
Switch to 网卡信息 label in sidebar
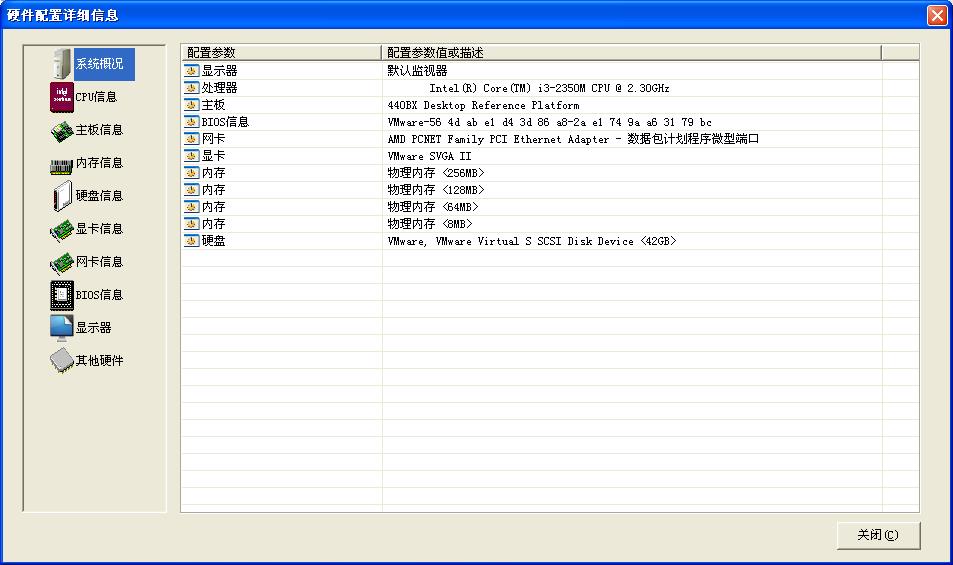(x=100, y=262)
